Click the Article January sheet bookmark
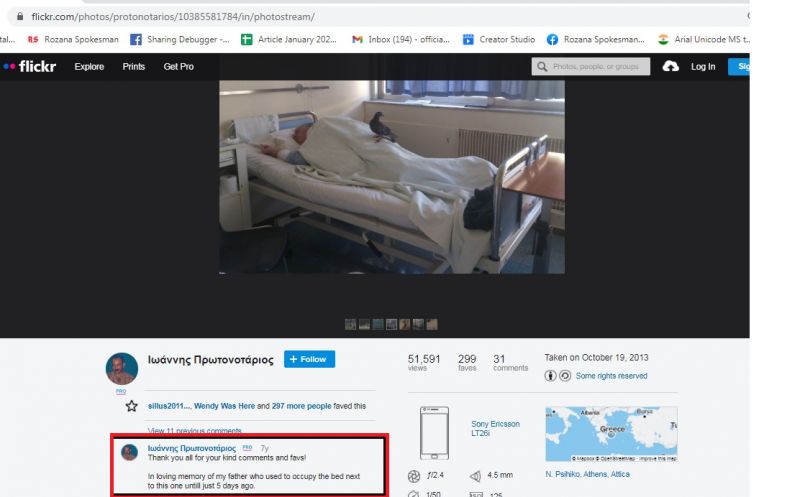Screen dimensions: 800x497 coord(290,39)
